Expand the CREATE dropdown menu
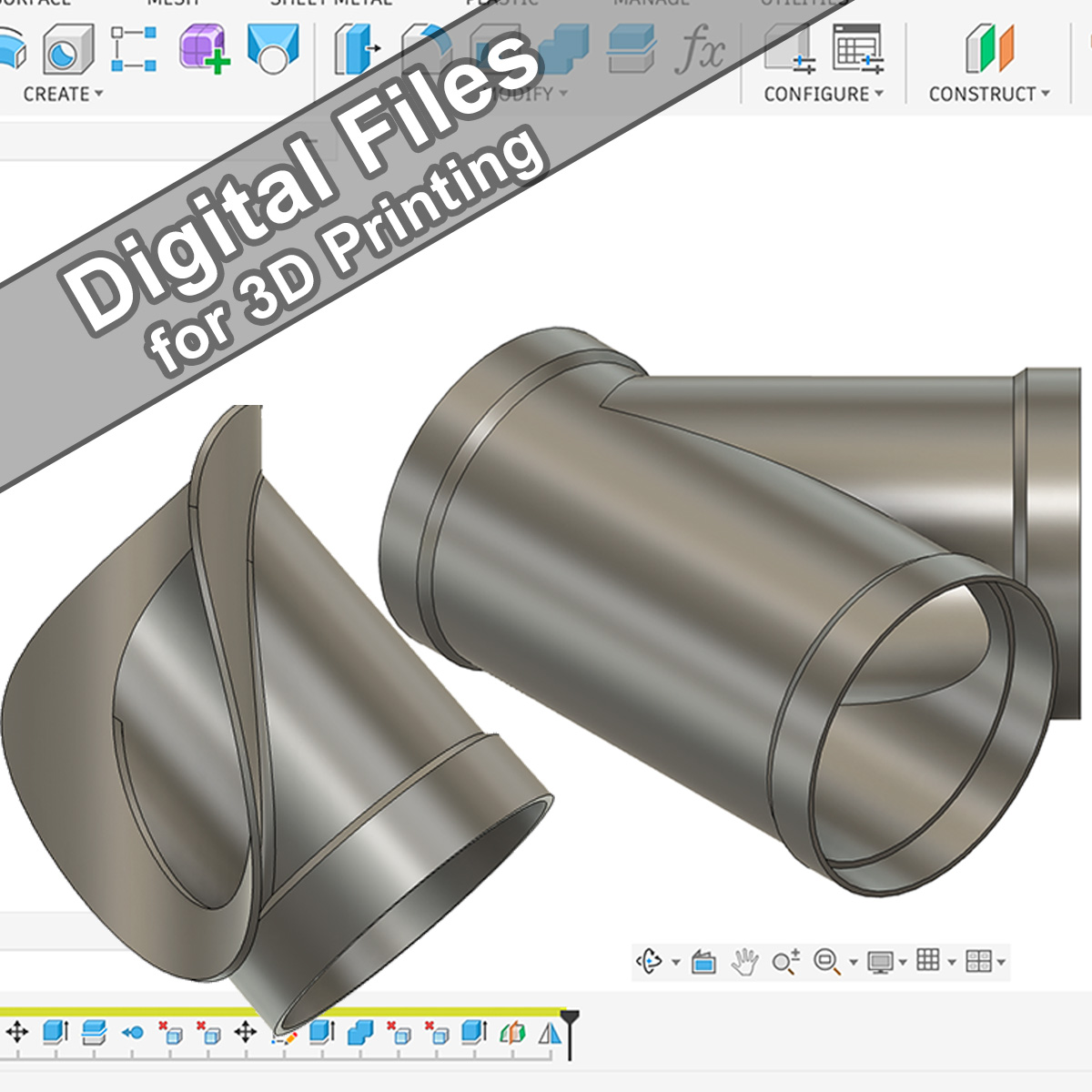 tap(63, 94)
